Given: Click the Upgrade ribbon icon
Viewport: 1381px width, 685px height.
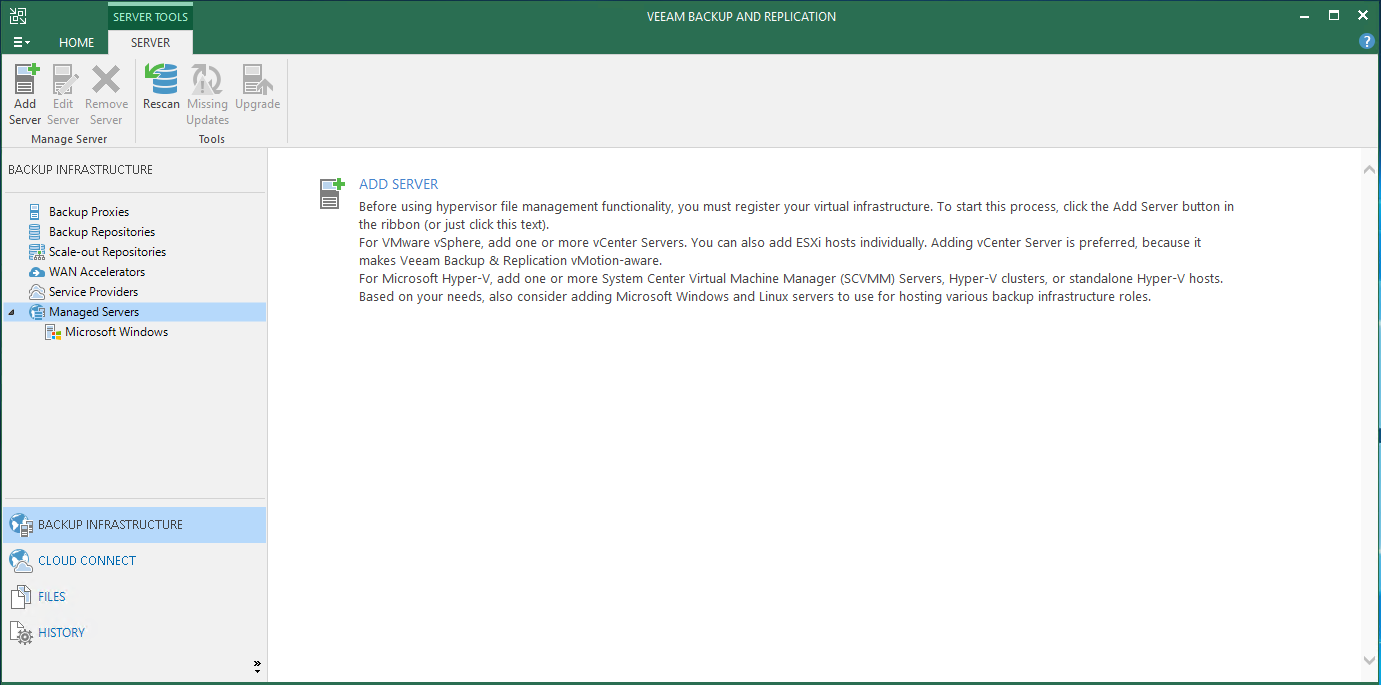Looking at the screenshot, I should tap(257, 80).
